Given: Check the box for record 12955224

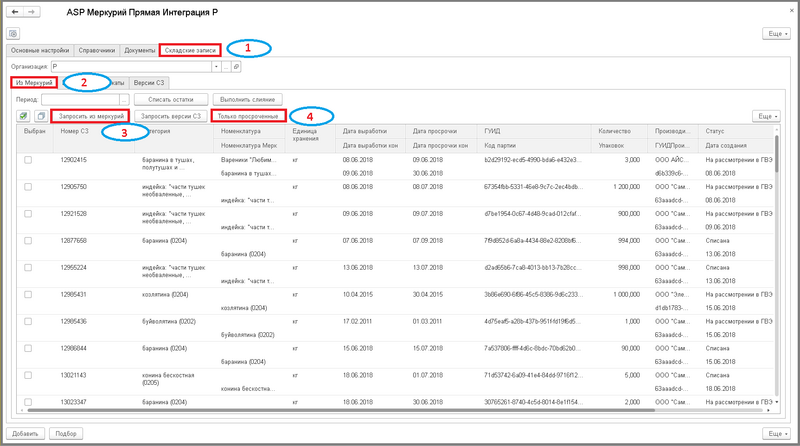Looking at the screenshot, I should click(28, 267).
